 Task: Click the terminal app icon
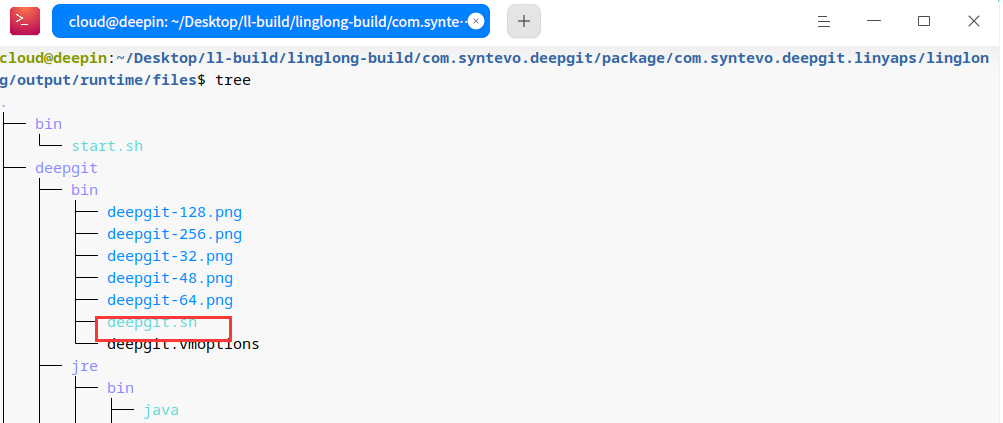(25, 21)
